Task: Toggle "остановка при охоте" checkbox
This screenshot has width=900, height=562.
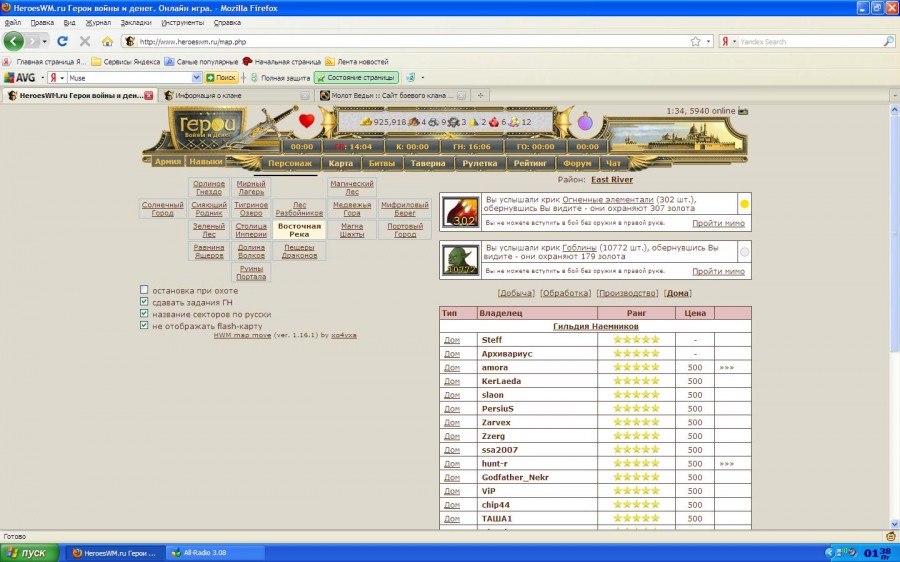Action: [x=144, y=290]
